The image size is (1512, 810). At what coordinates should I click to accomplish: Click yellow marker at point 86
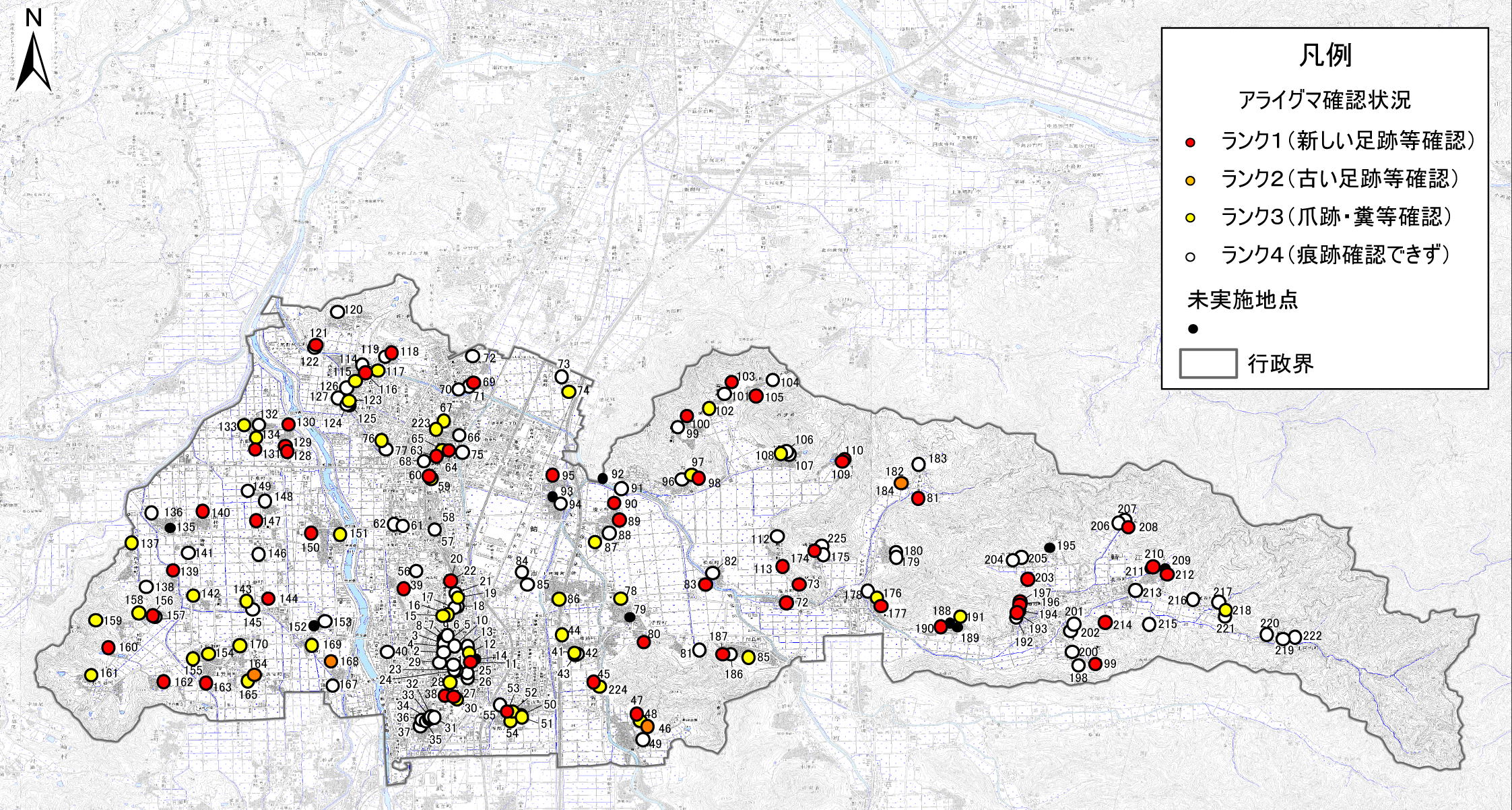558,598
